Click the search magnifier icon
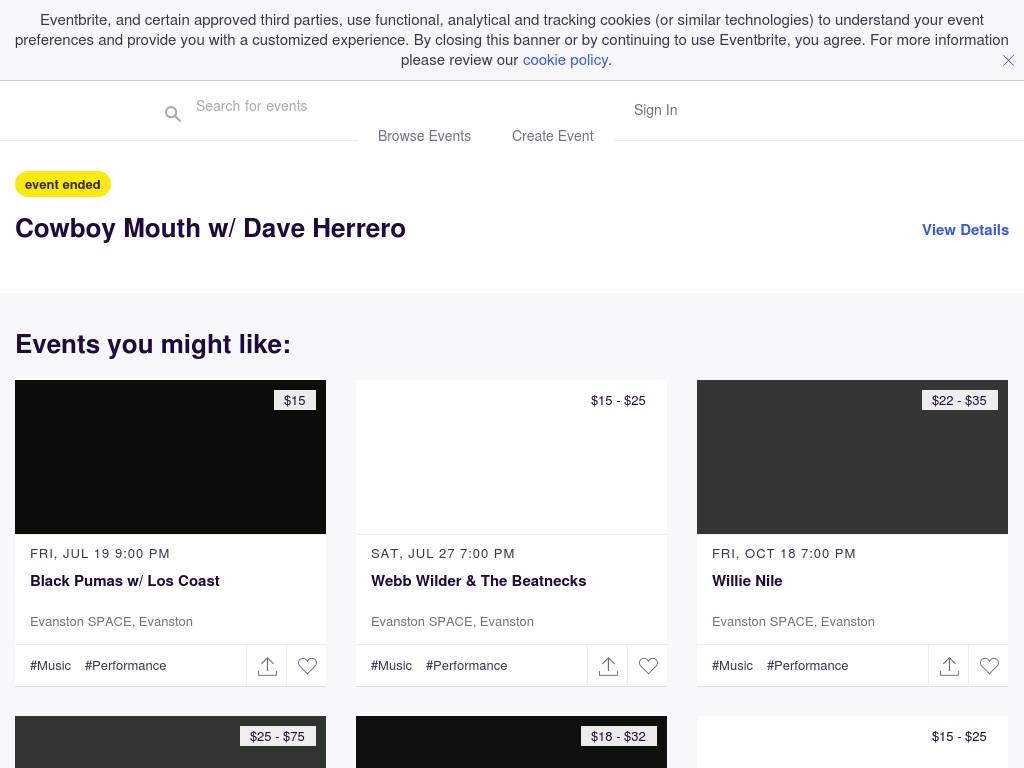Viewport: 1024px width, 768px height. click(x=173, y=114)
